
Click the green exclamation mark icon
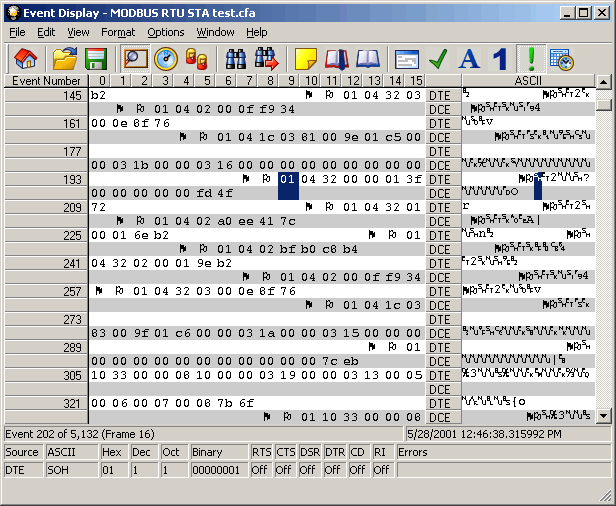[x=530, y=59]
